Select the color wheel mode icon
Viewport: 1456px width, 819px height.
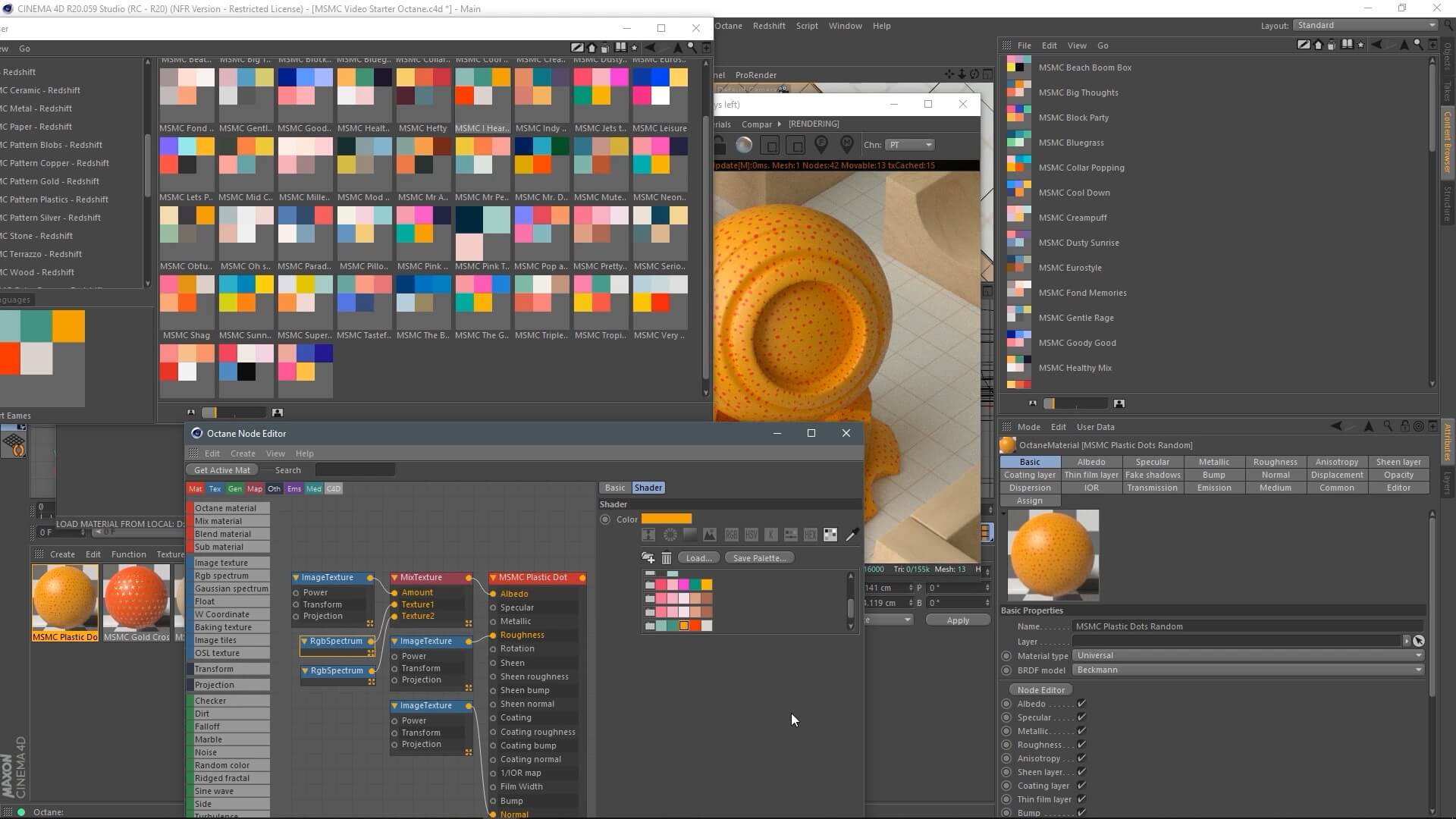tap(670, 535)
